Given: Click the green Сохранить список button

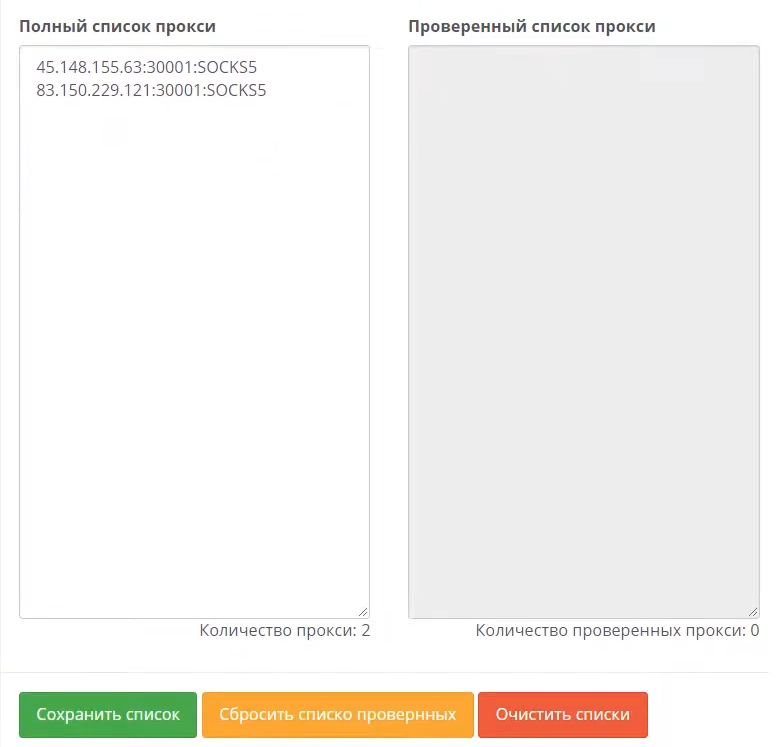Looking at the screenshot, I should [x=108, y=714].
